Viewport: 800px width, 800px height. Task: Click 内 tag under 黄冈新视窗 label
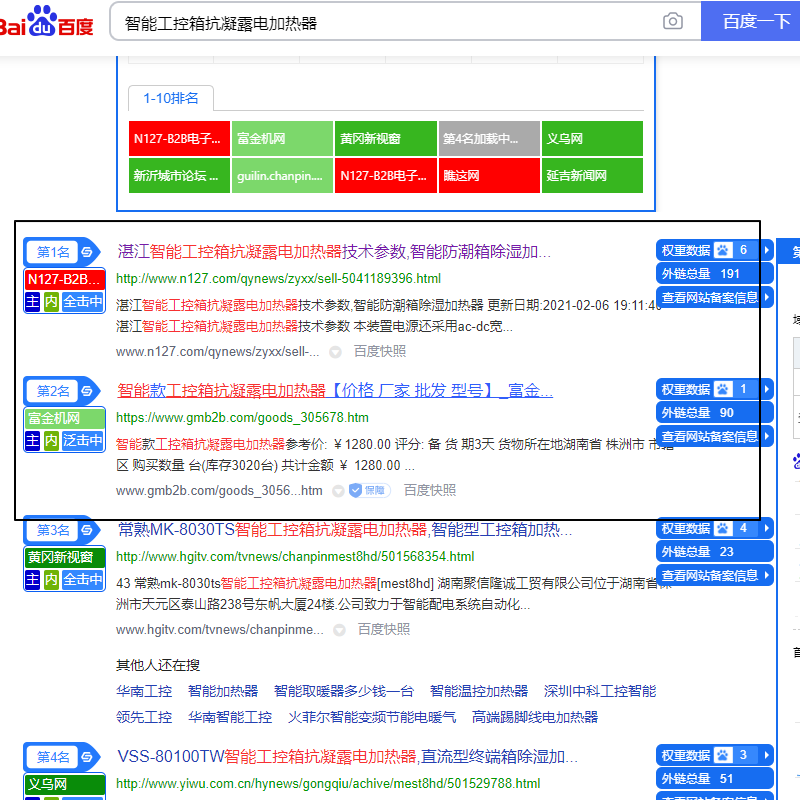(x=51, y=580)
